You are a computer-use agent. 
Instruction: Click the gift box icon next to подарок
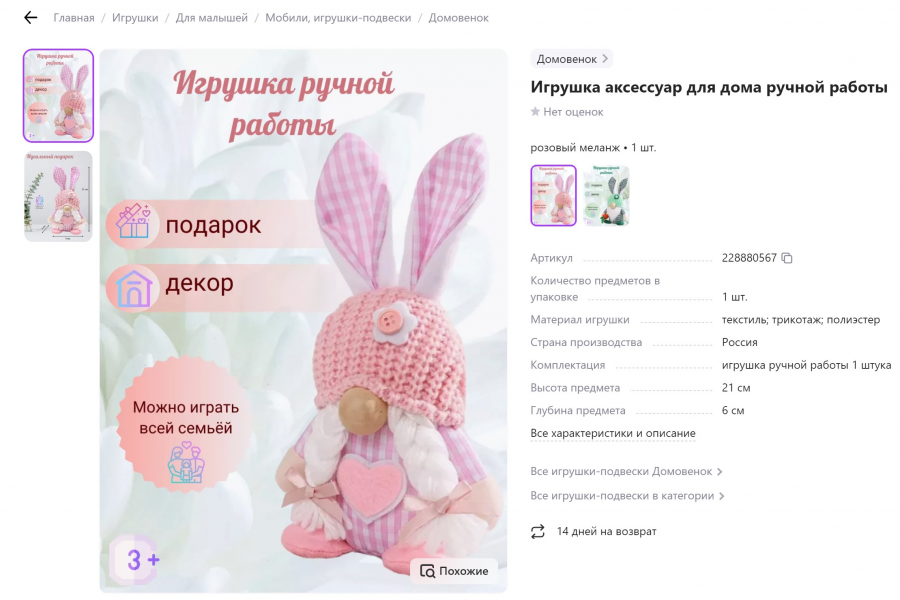point(133,222)
